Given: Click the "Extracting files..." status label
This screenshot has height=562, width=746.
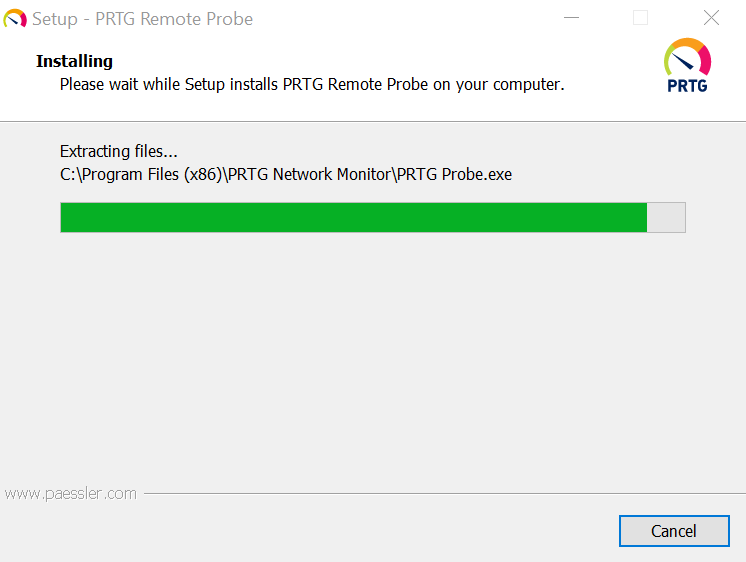Looking at the screenshot, I should [x=119, y=152].
